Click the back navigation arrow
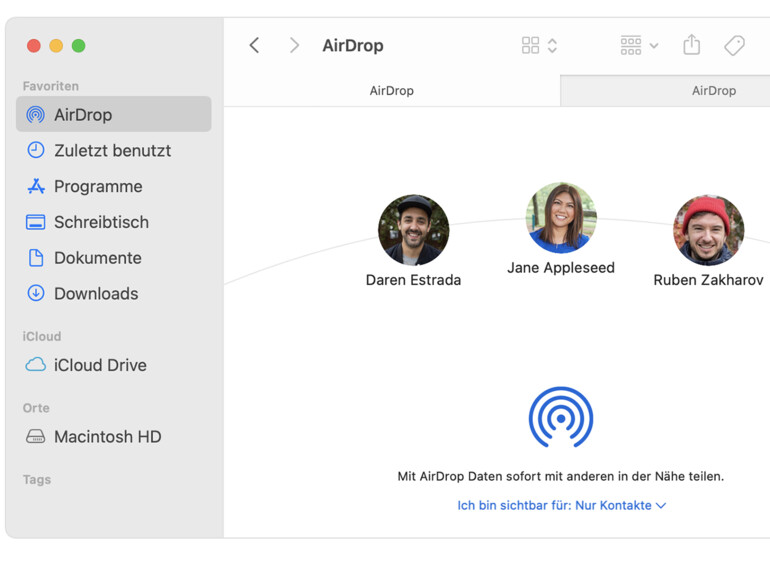The width and height of the screenshot is (770, 578). 255,45
